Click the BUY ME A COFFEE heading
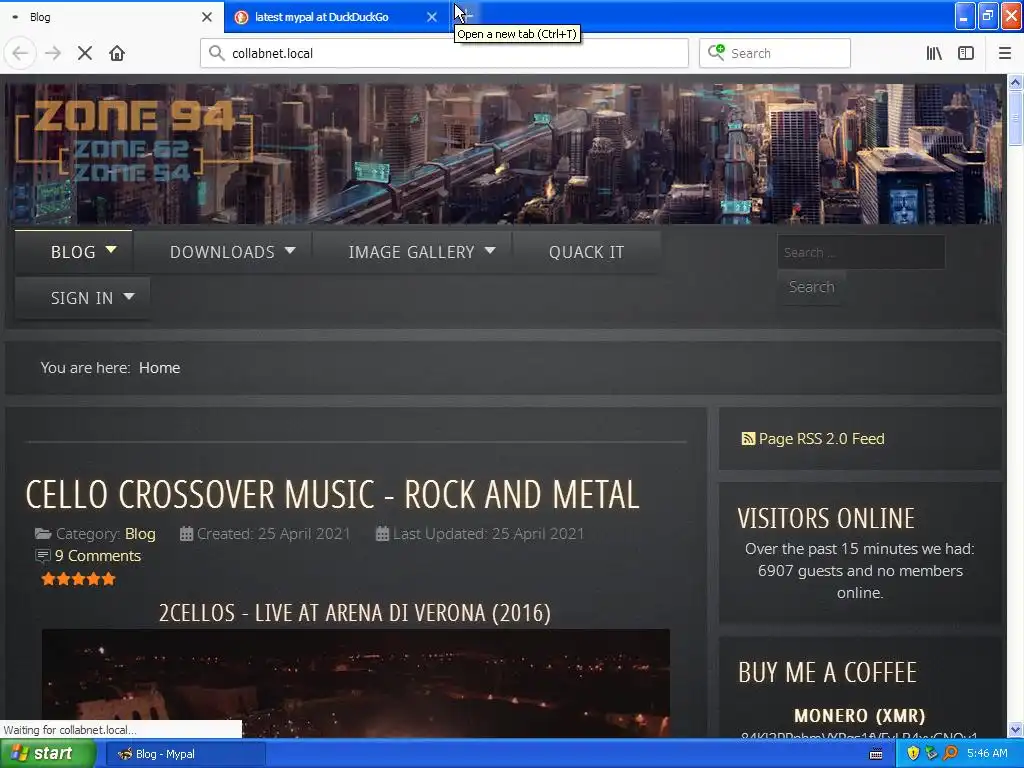Screen dimensions: 1024x768 click(827, 673)
